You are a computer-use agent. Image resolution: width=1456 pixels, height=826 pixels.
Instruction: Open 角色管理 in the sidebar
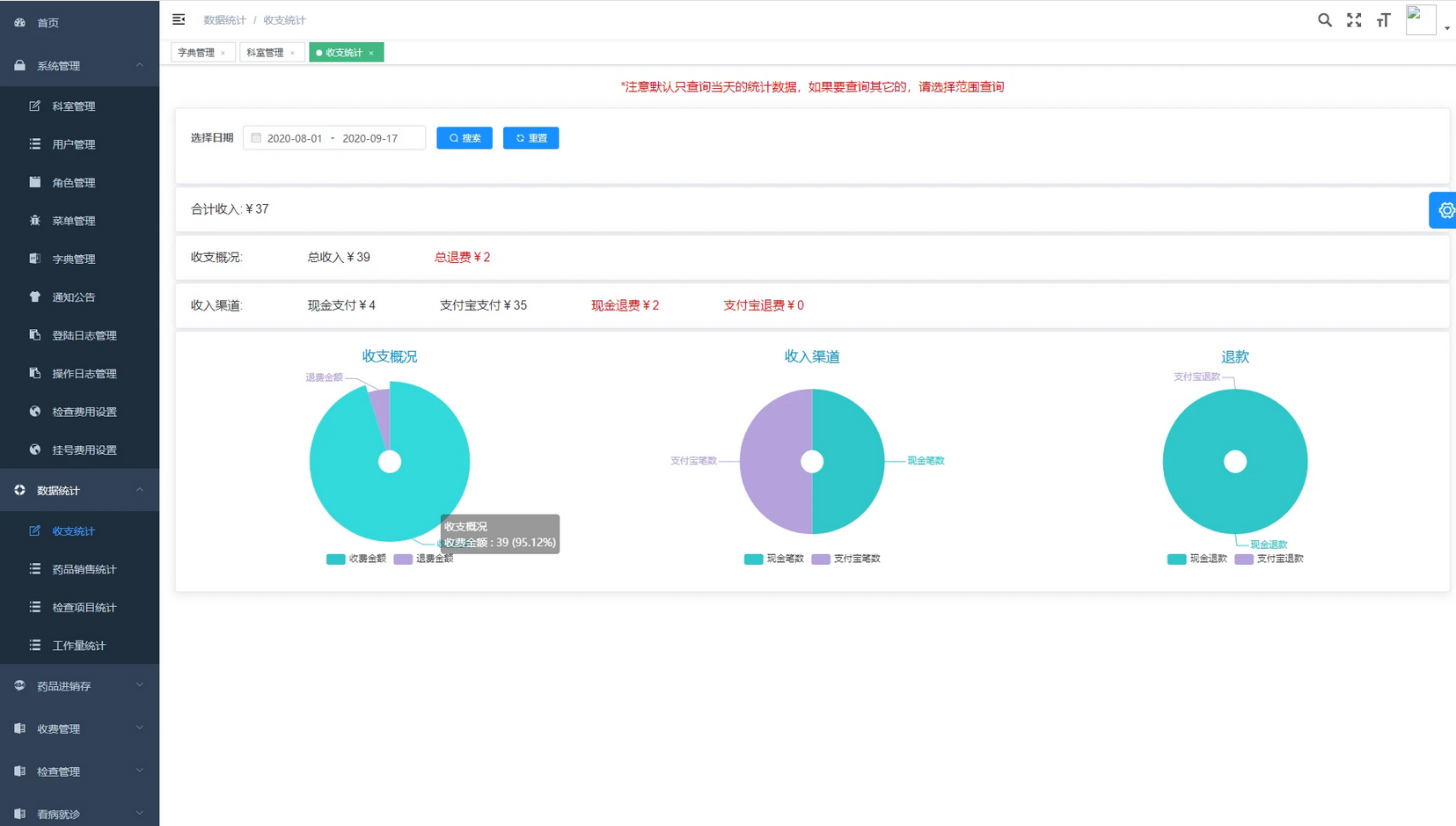pyautogui.click(x=80, y=183)
